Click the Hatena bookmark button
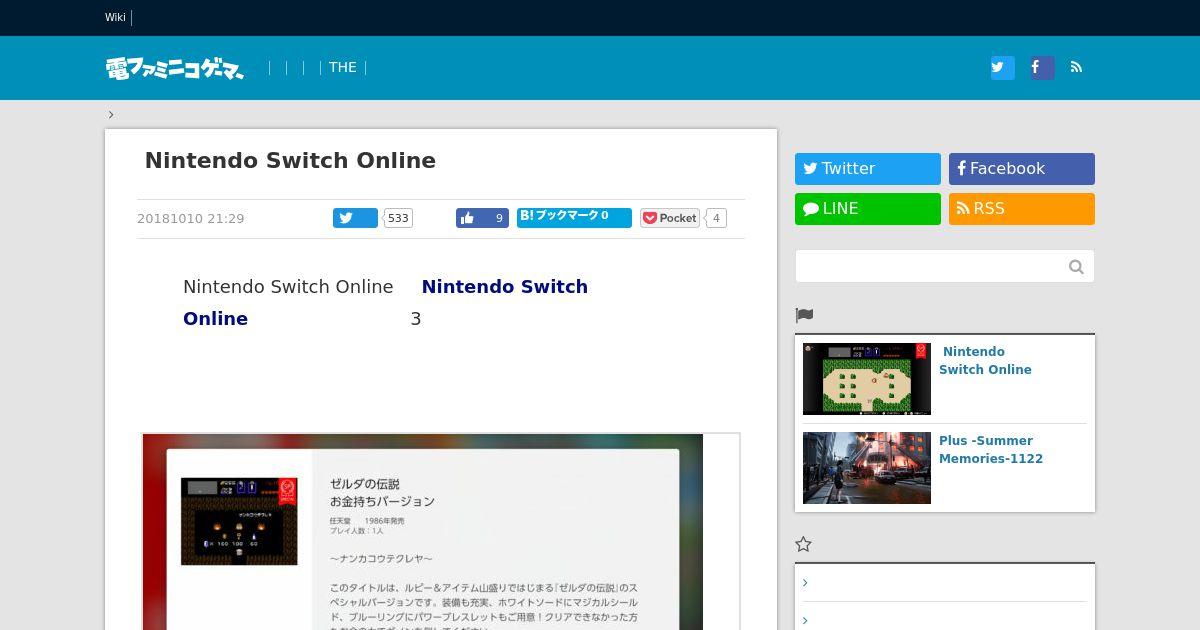The height and width of the screenshot is (630, 1200). point(574,217)
